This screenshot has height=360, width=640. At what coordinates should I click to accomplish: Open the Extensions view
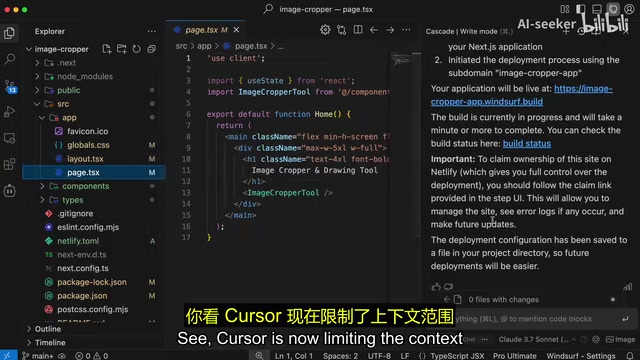[x=9, y=164]
